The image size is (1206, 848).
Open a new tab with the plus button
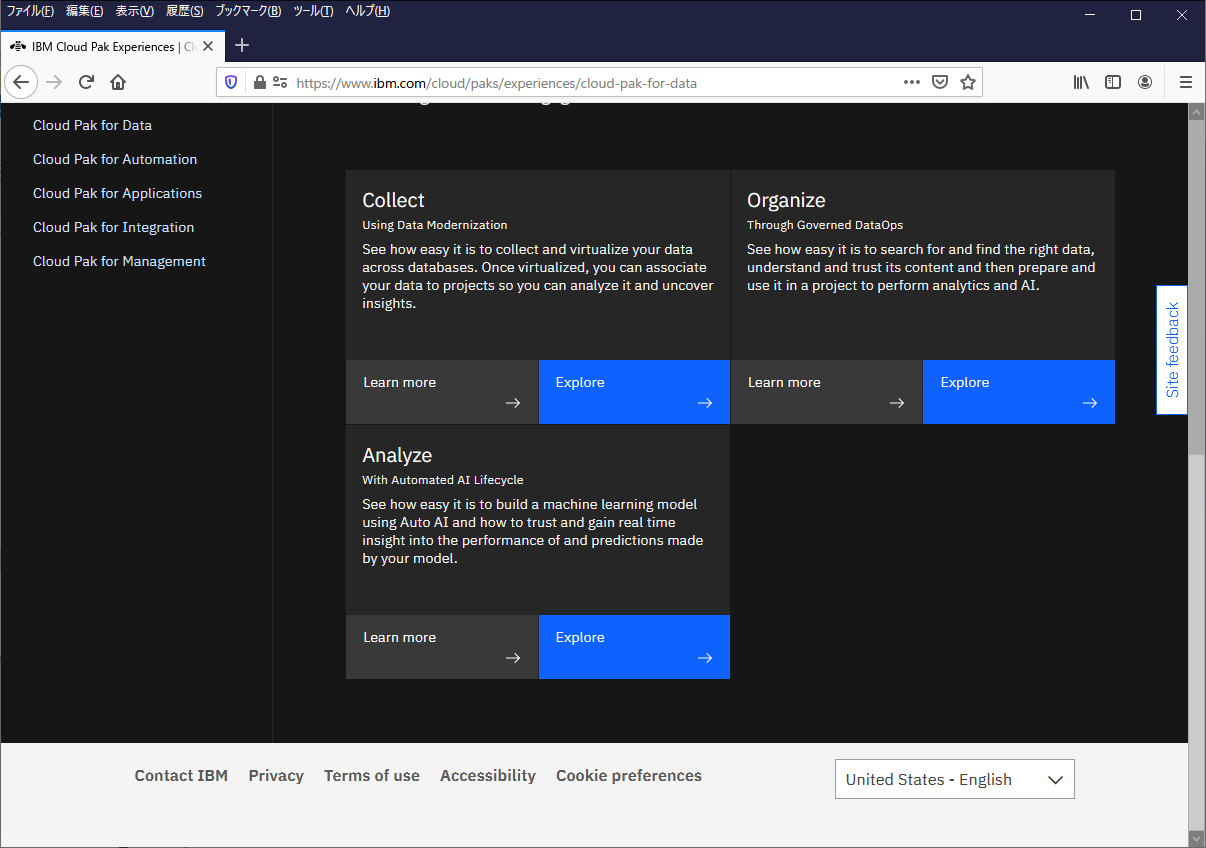(x=242, y=45)
